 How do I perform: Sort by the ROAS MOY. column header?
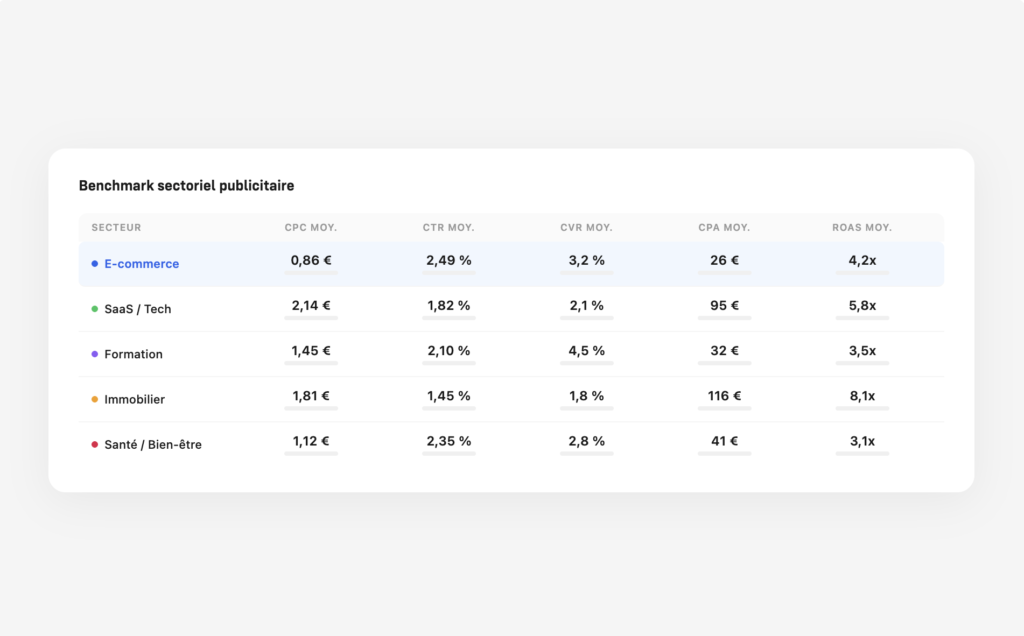coord(862,228)
